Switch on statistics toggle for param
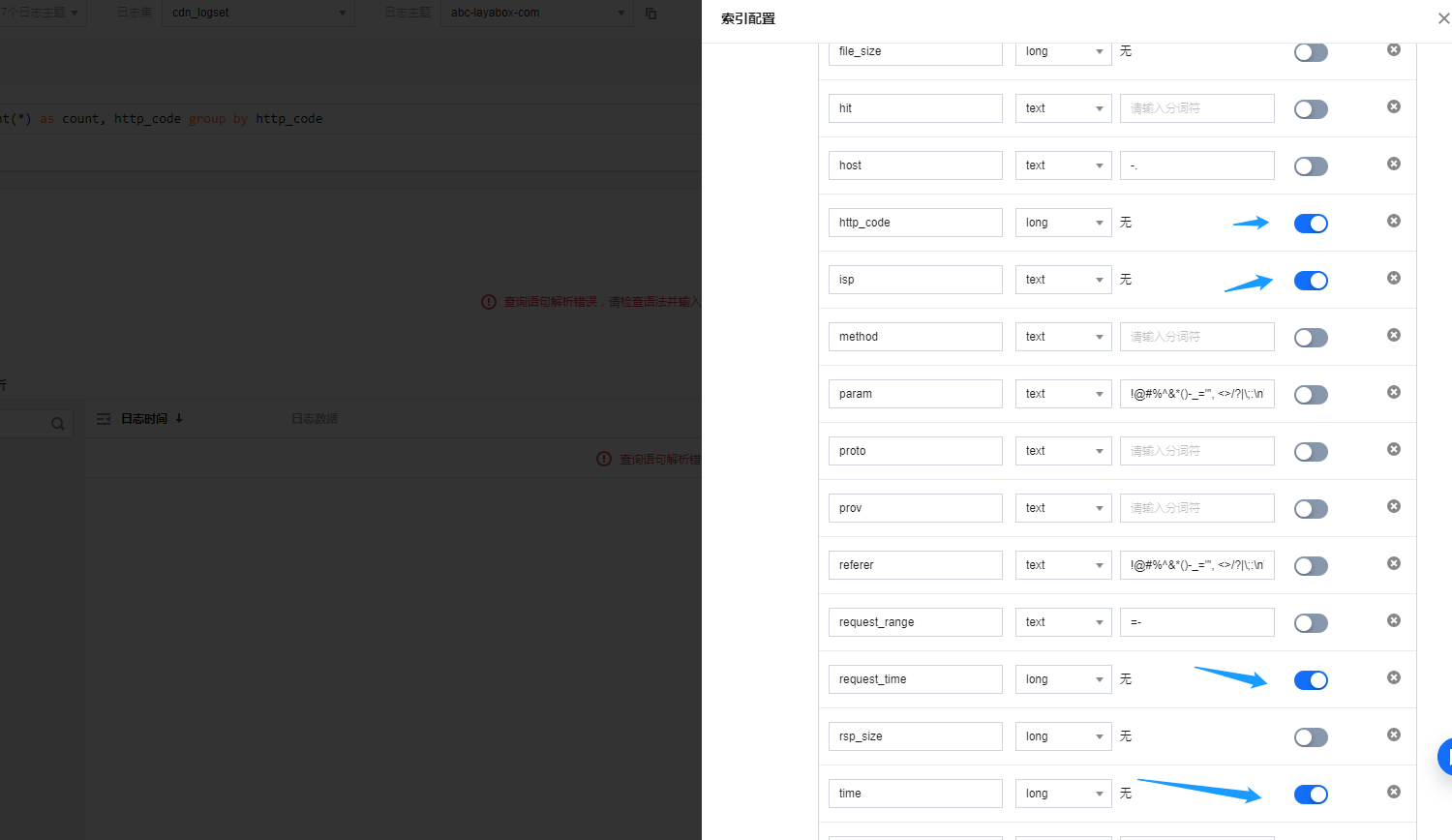 (1311, 395)
